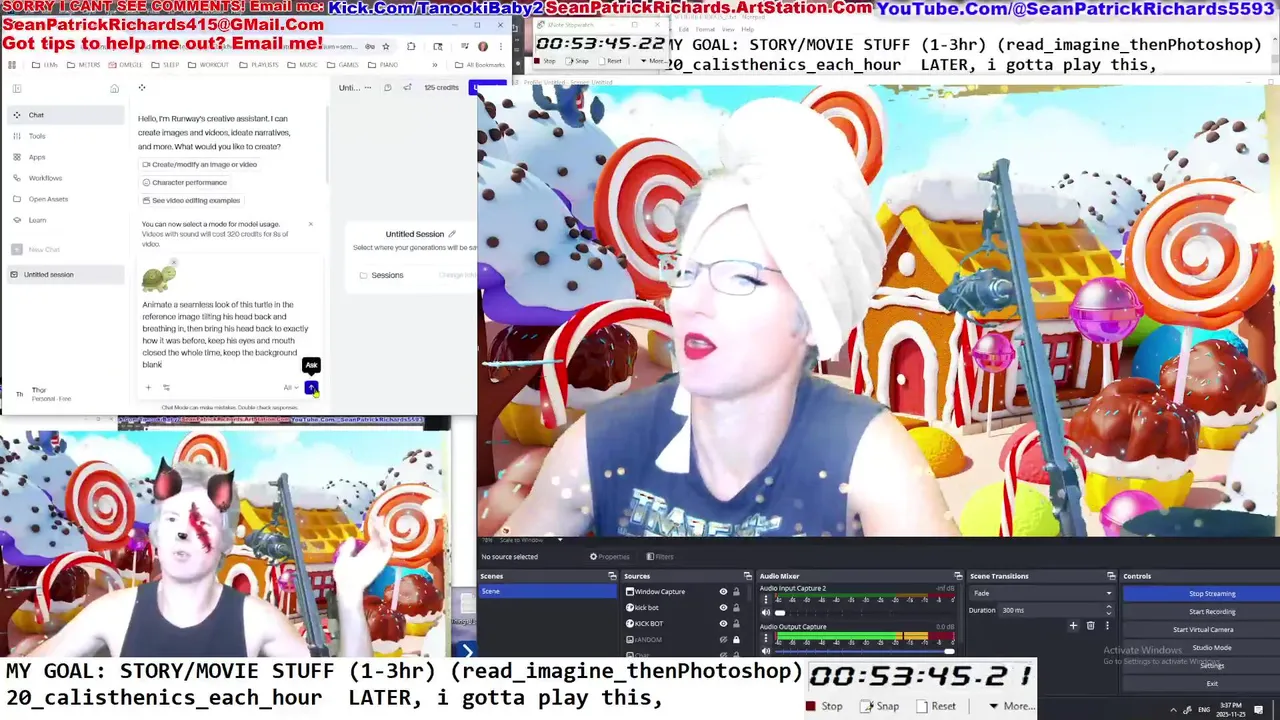Send the prompt with the blue arrow button
This screenshot has width=1280, height=720.
(311, 388)
